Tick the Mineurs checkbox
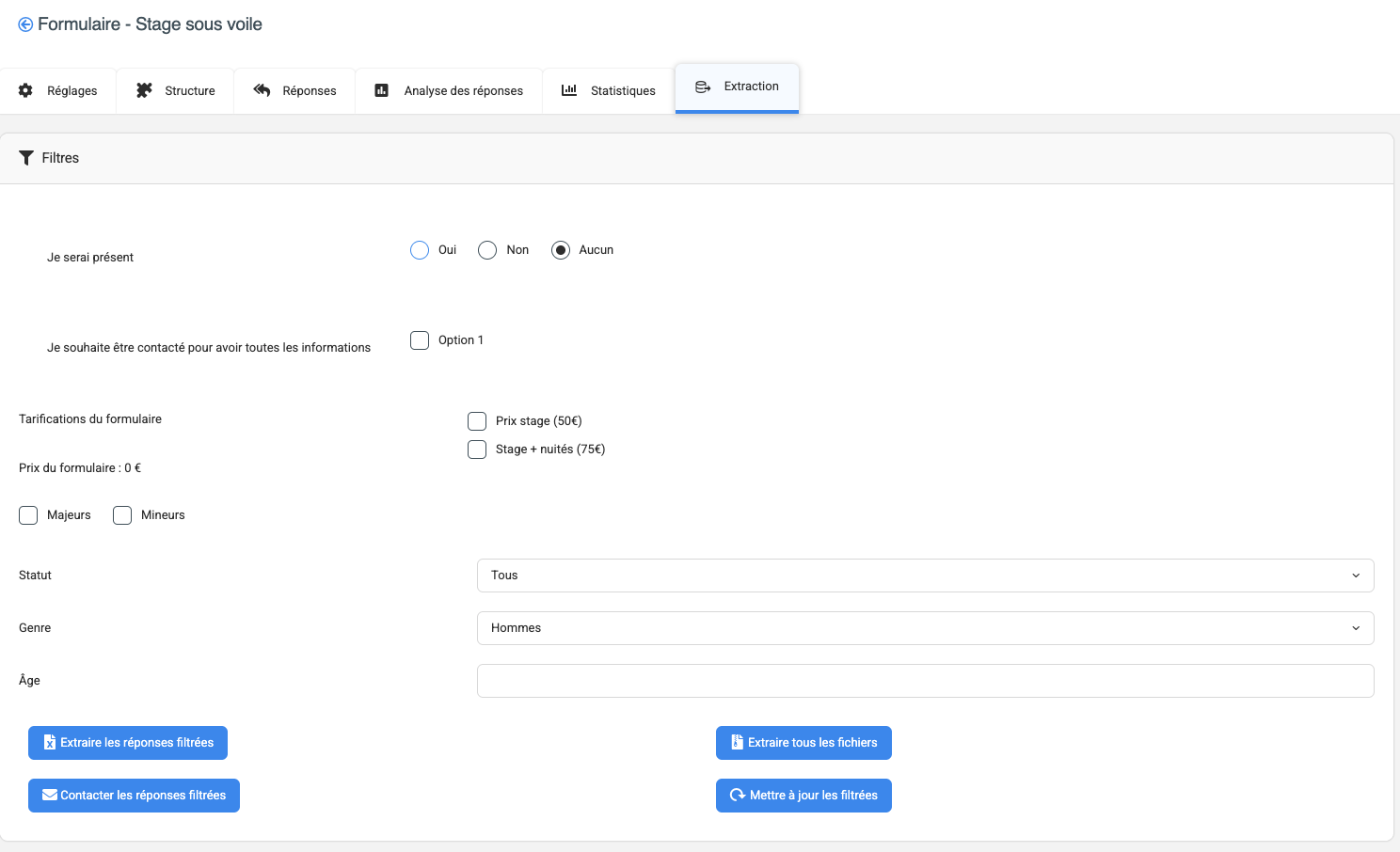Screen dimensions: 1400x852 point(122,515)
